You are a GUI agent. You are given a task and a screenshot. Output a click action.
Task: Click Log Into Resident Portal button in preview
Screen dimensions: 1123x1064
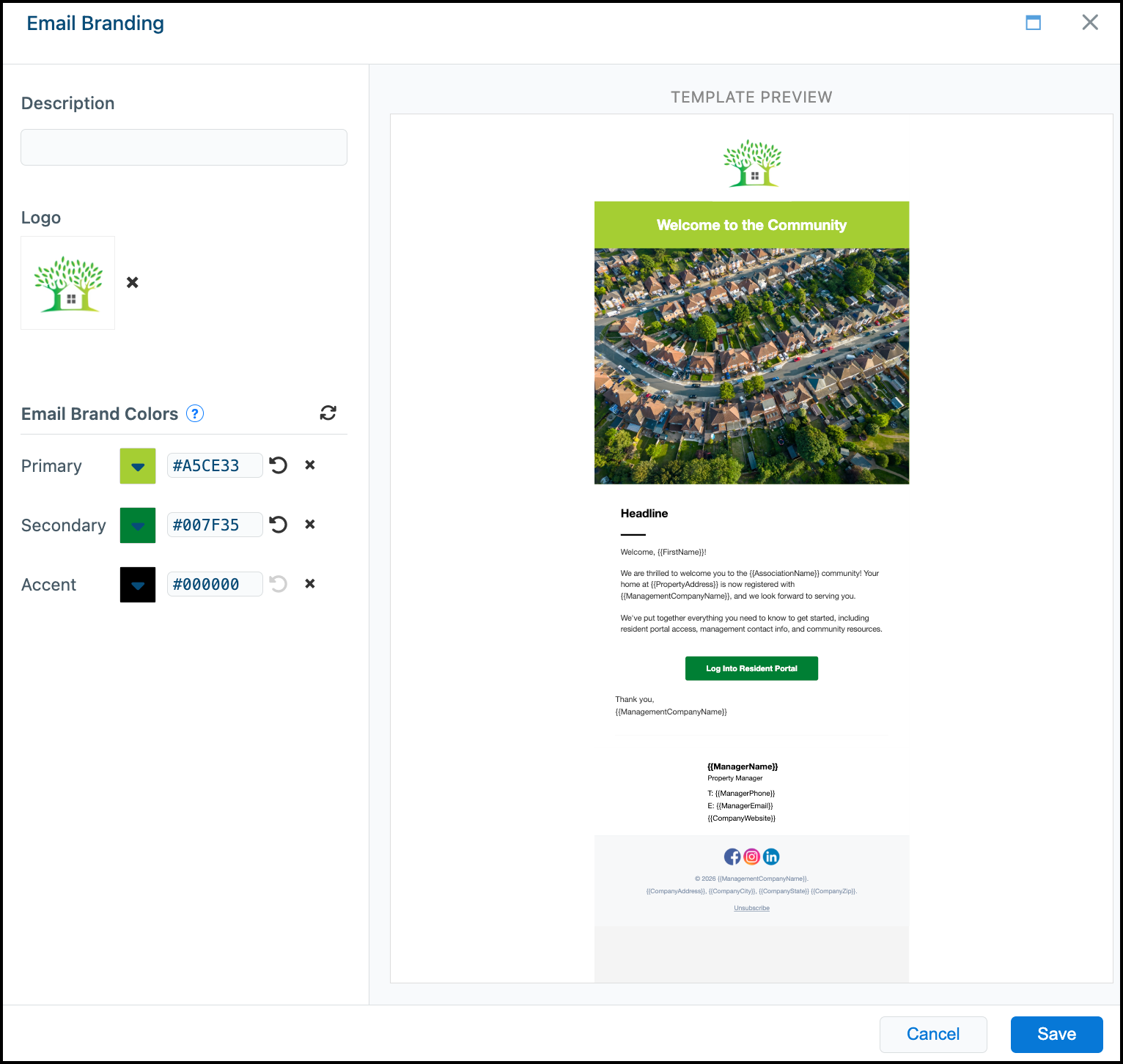pos(751,668)
